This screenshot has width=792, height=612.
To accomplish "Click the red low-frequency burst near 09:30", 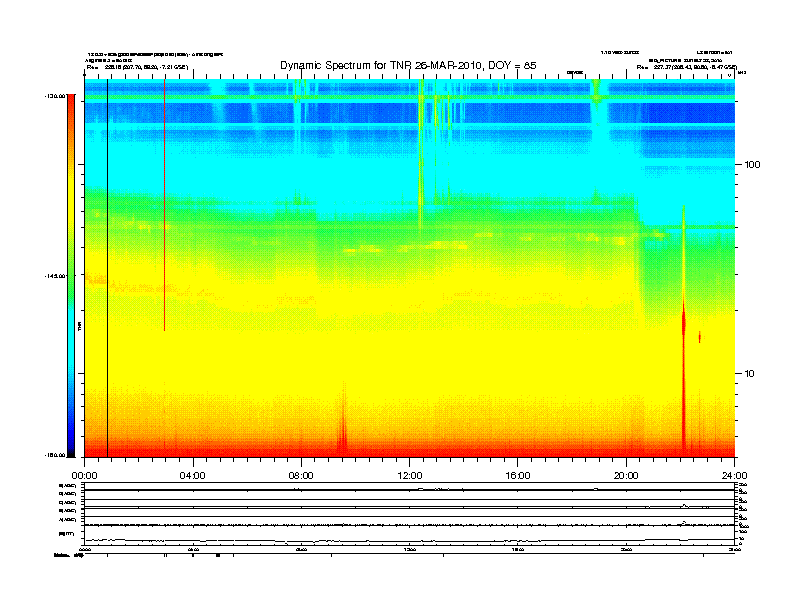I will point(343,422).
